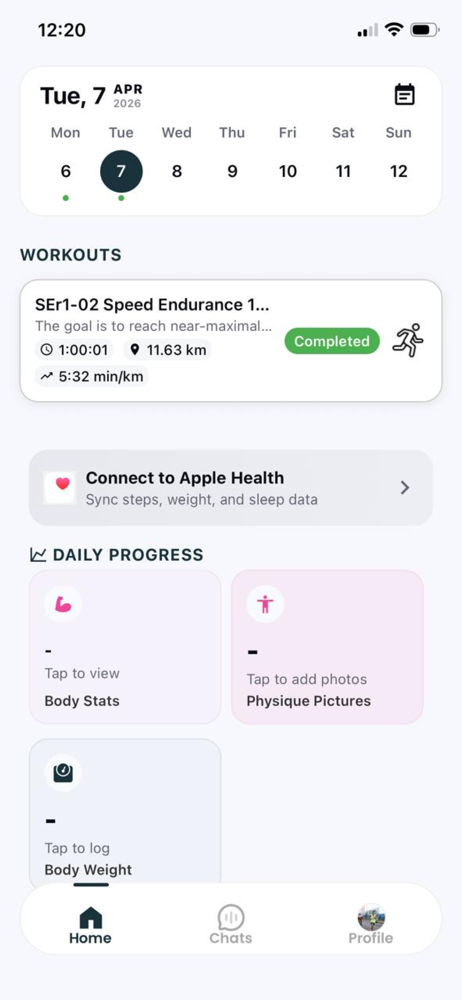The image size is (462, 1000).
Task: Open the Body Stats card
Action: 125,647
